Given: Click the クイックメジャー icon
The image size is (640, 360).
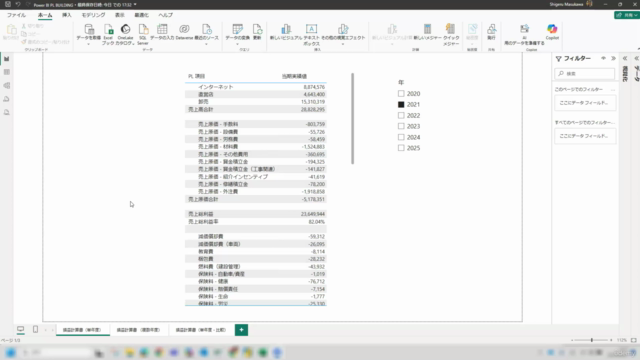Looking at the screenshot, I should pos(451,29).
